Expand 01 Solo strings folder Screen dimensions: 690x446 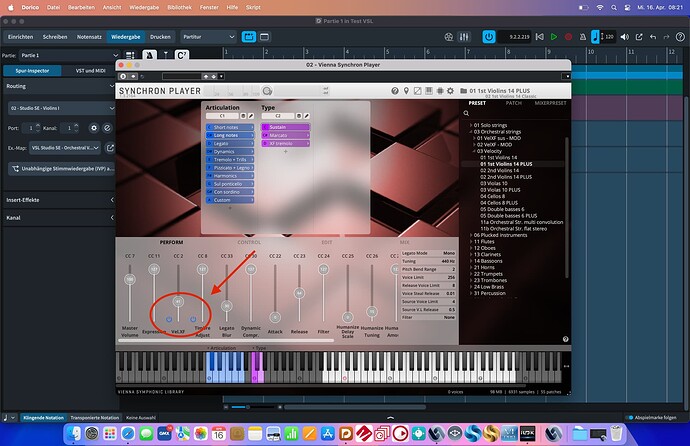[x=471, y=125]
